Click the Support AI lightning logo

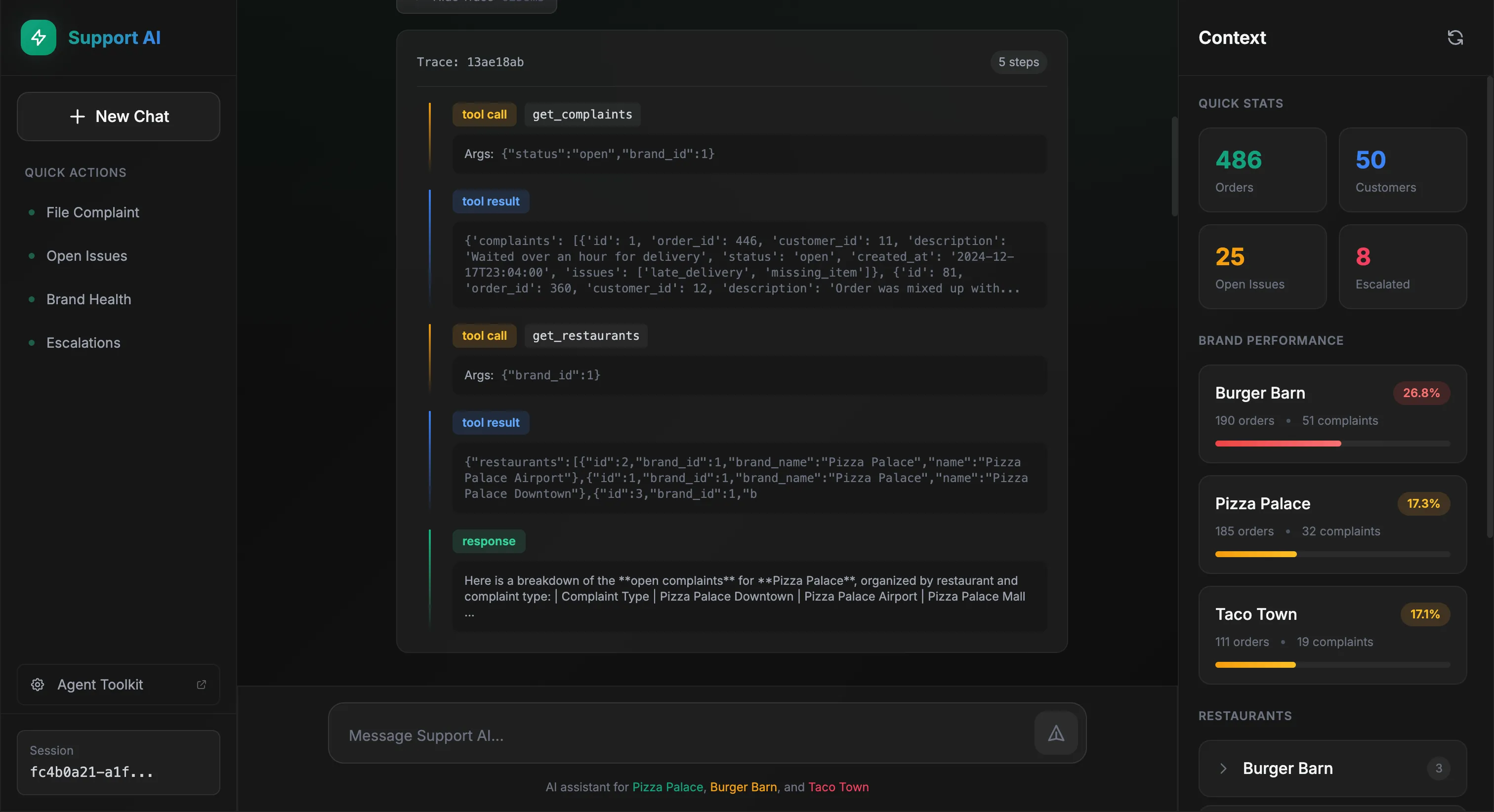pyautogui.click(x=38, y=37)
